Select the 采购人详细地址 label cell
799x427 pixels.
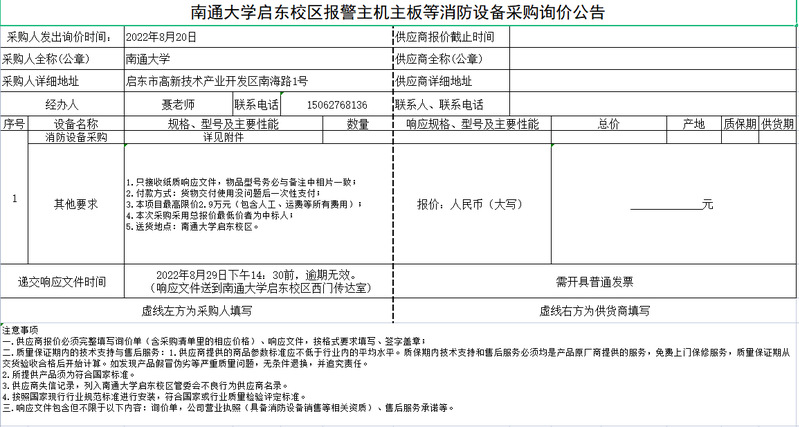pos(62,81)
